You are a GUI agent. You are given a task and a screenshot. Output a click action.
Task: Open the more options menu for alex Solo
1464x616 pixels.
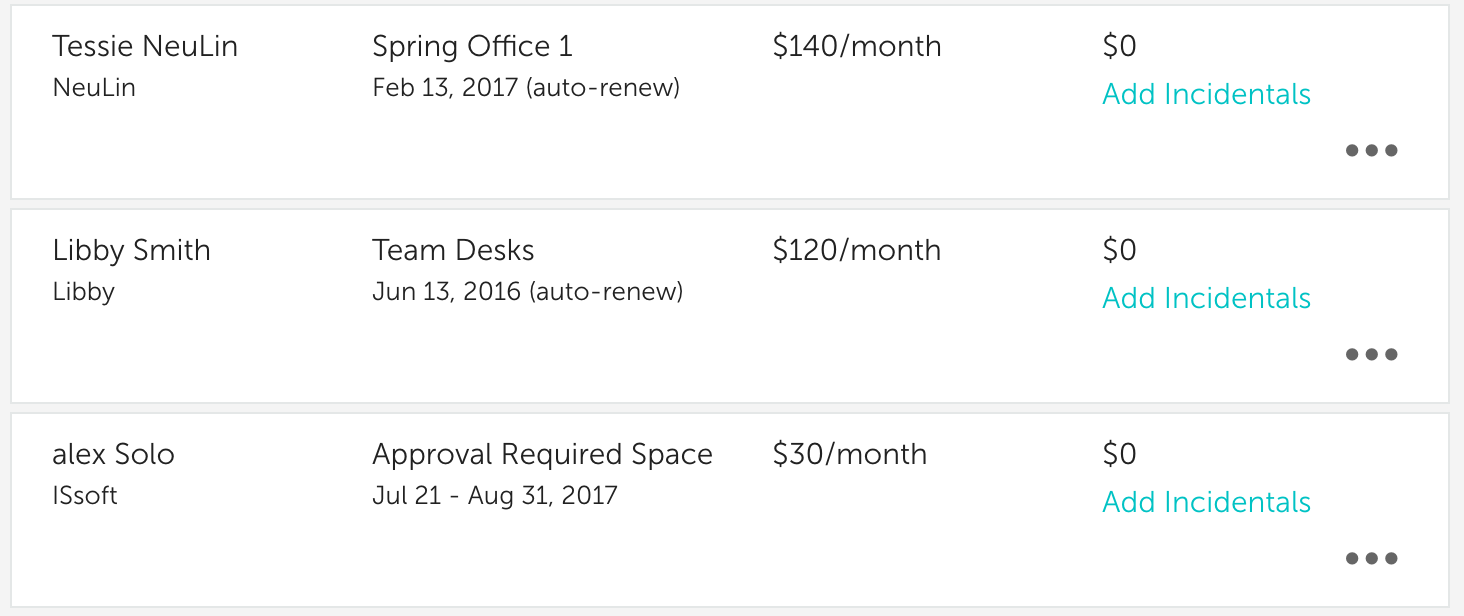1371,559
